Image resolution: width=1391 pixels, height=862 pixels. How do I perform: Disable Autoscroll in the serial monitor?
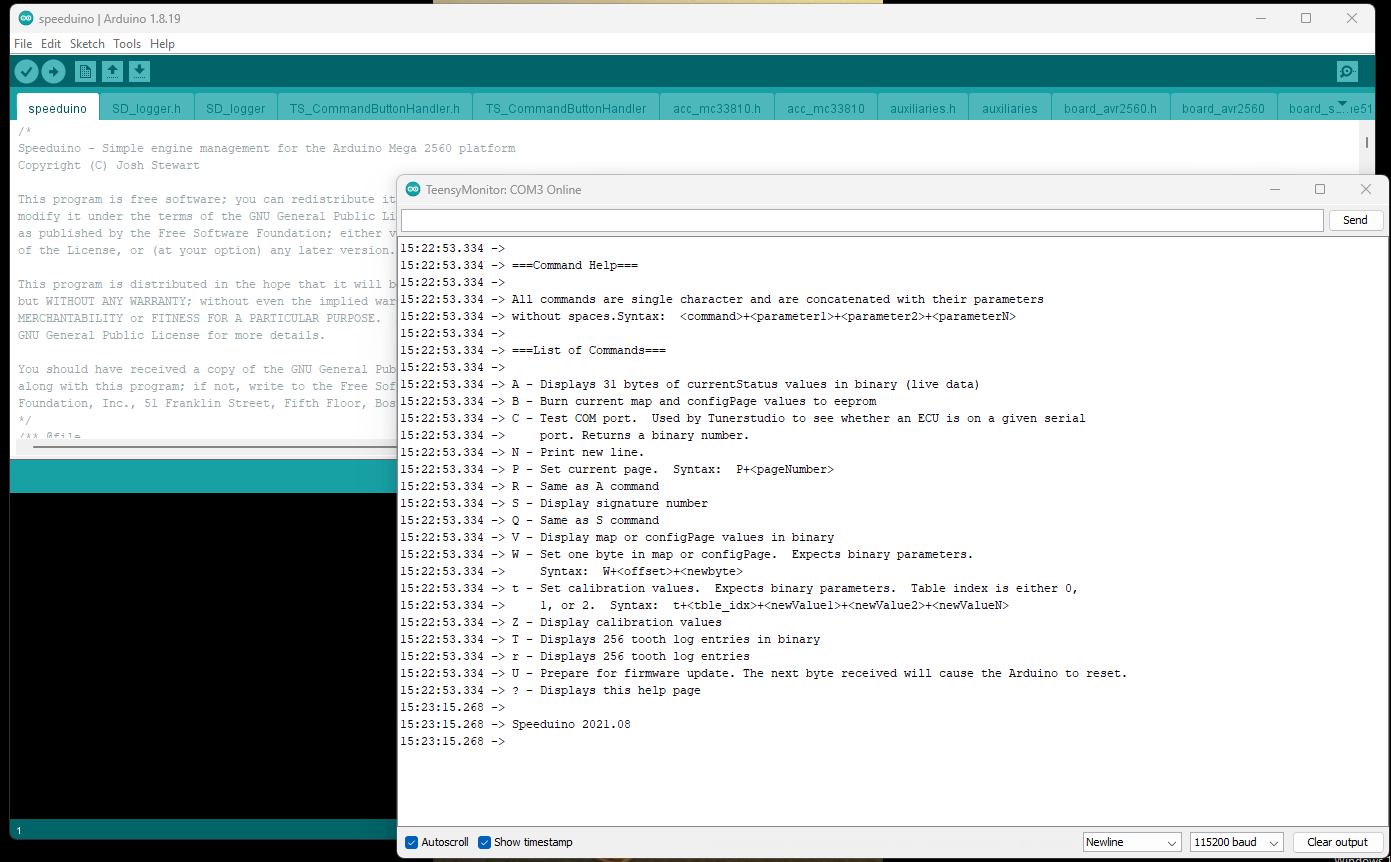(x=412, y=842)
